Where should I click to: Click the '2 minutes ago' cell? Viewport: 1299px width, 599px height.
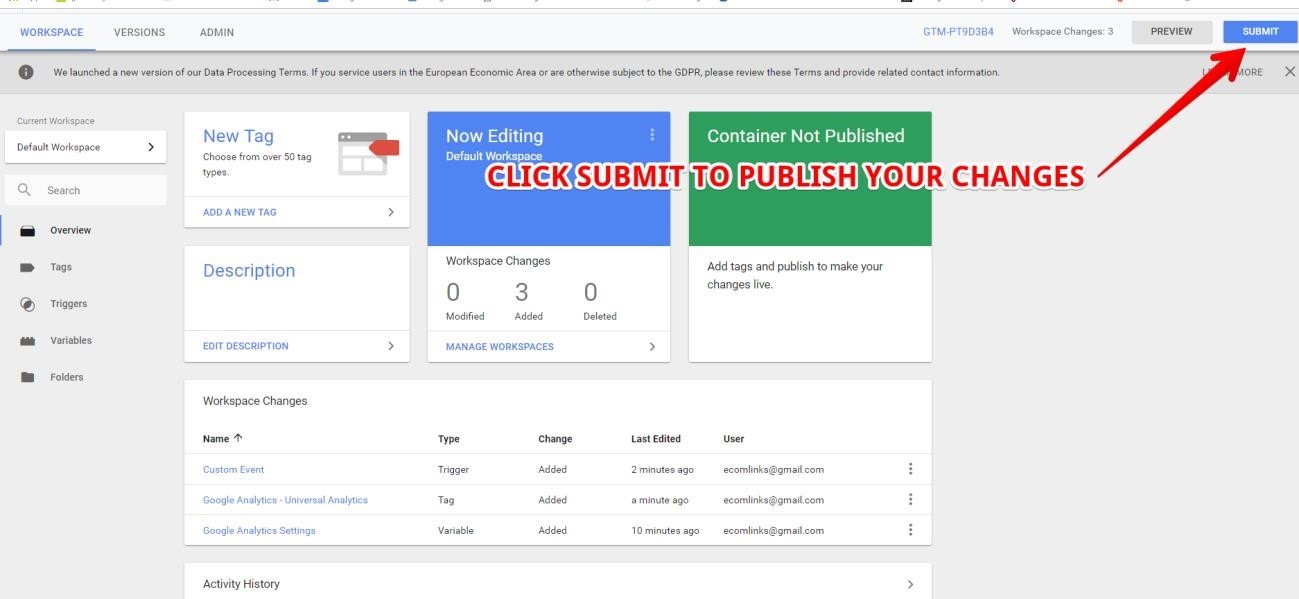click(662, 470)
